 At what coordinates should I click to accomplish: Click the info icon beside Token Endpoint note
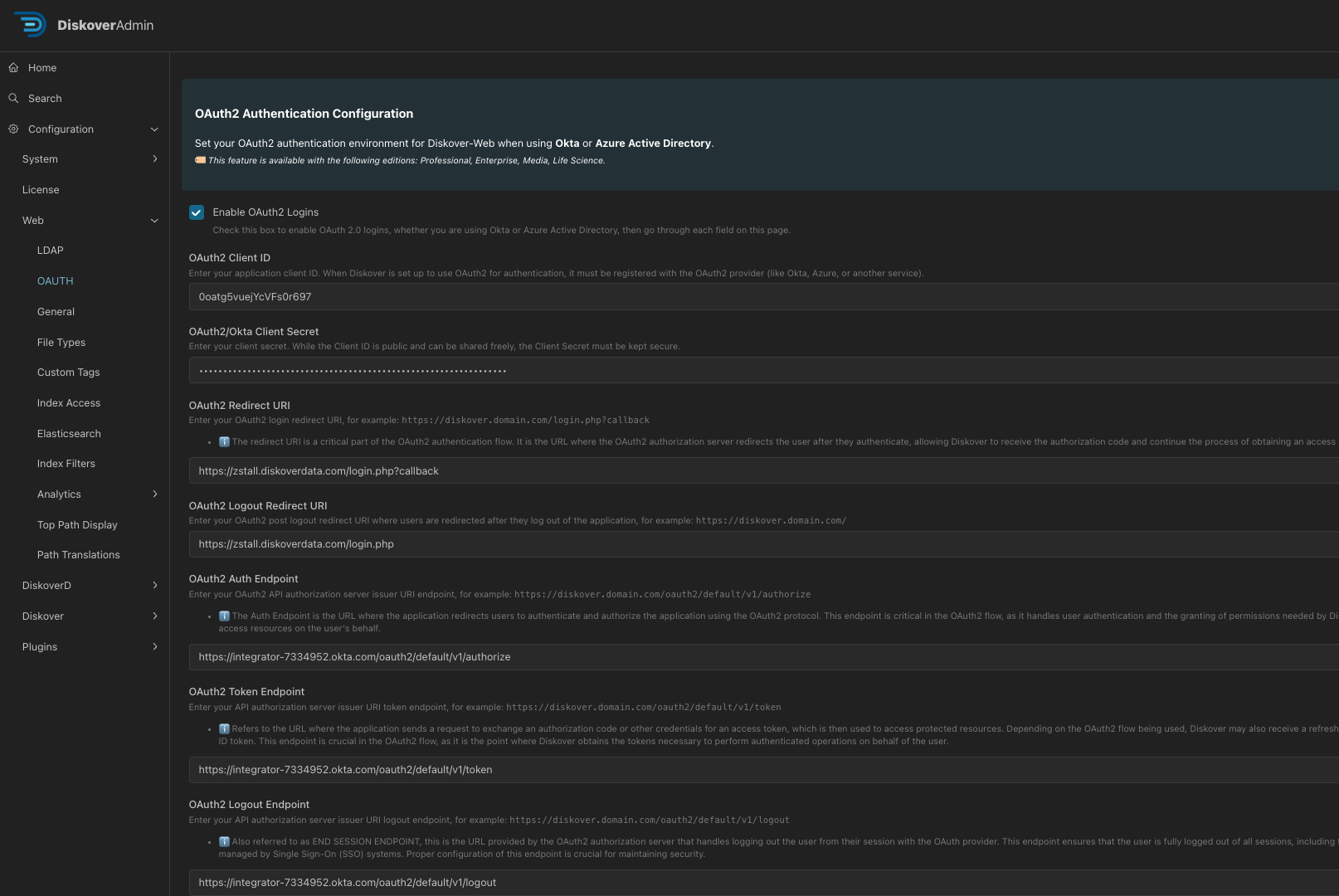coord(224,728)
